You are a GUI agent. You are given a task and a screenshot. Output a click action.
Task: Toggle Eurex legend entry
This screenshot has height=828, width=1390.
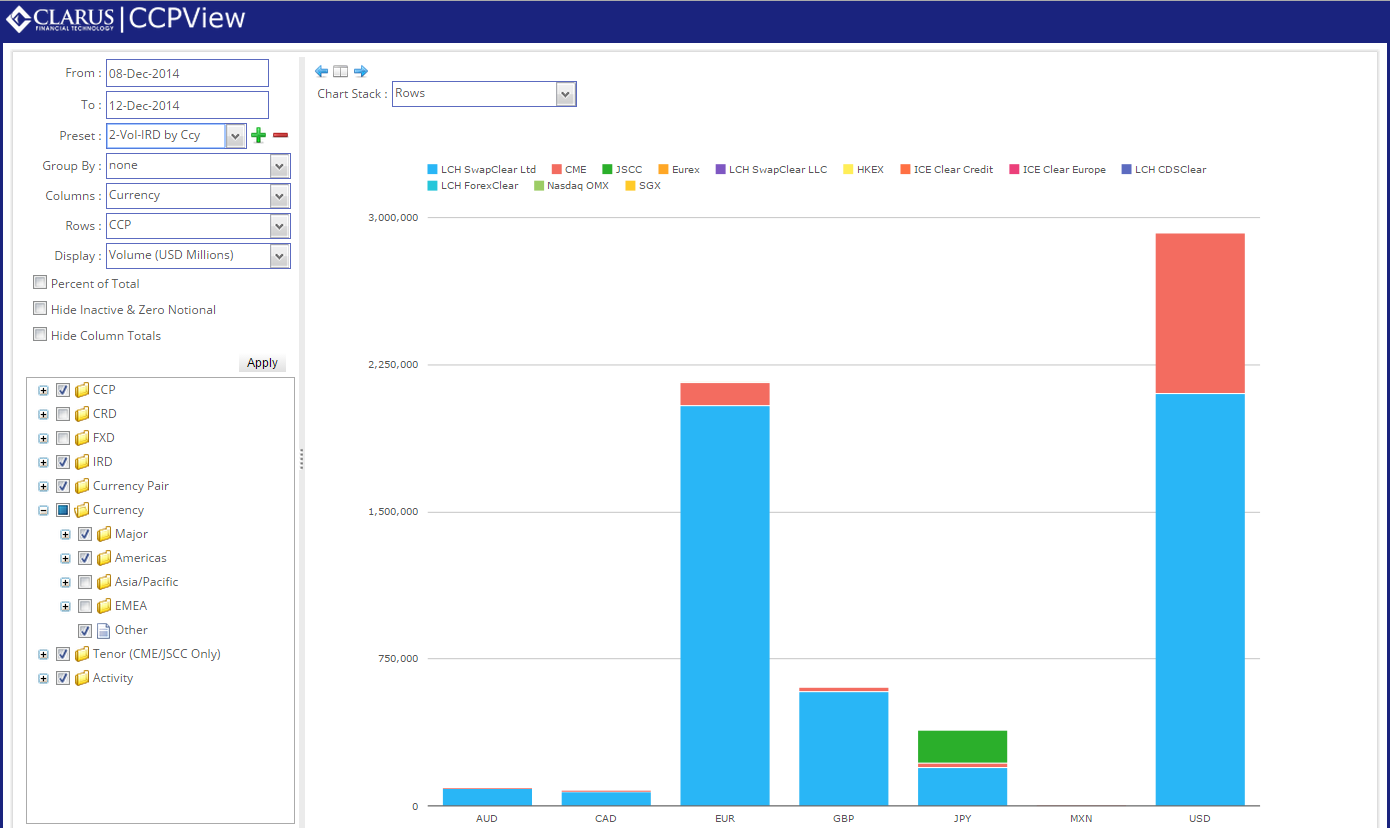click(678, 170)
